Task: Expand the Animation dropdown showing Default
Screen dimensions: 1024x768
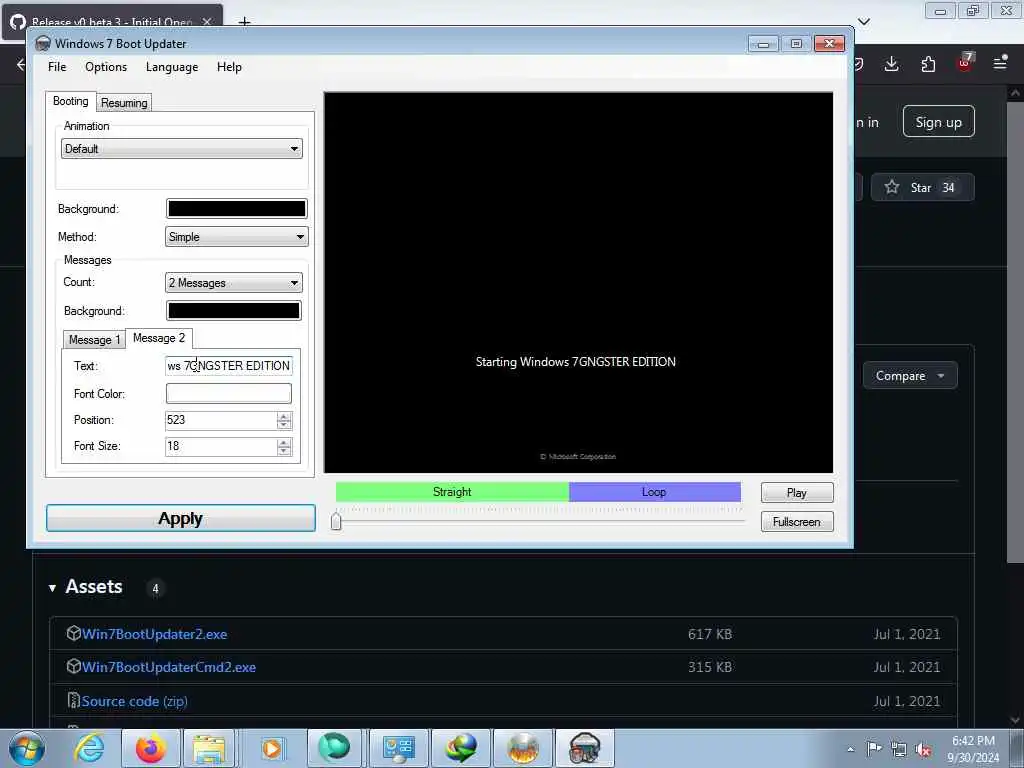Action: [182, 148]
